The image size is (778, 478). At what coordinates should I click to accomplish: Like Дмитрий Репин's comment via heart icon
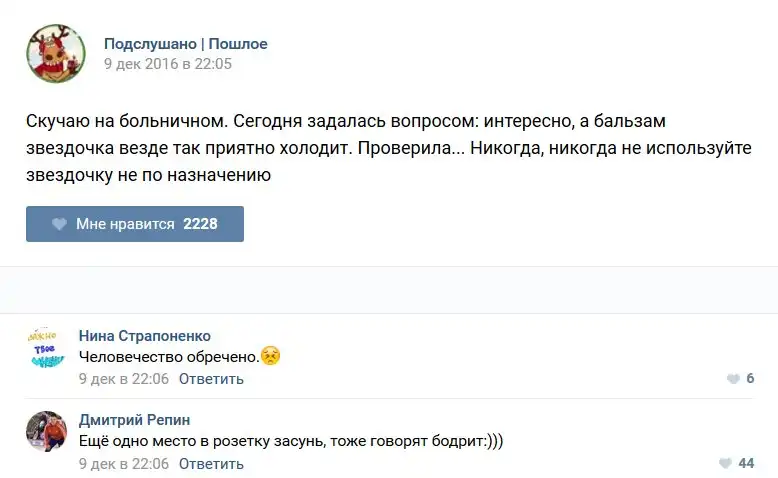[x=725, y=463]
